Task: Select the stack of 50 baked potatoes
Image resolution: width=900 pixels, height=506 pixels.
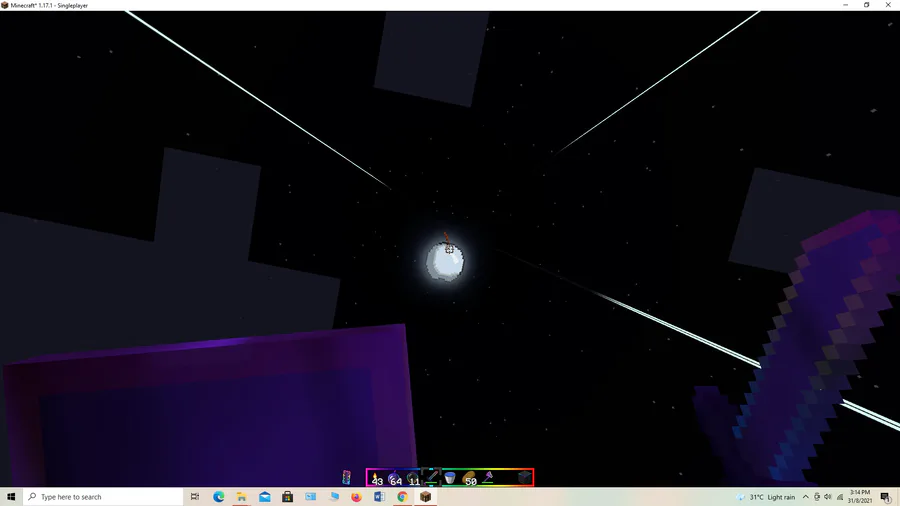Action: pyautogui.click(x=469, y=478)
